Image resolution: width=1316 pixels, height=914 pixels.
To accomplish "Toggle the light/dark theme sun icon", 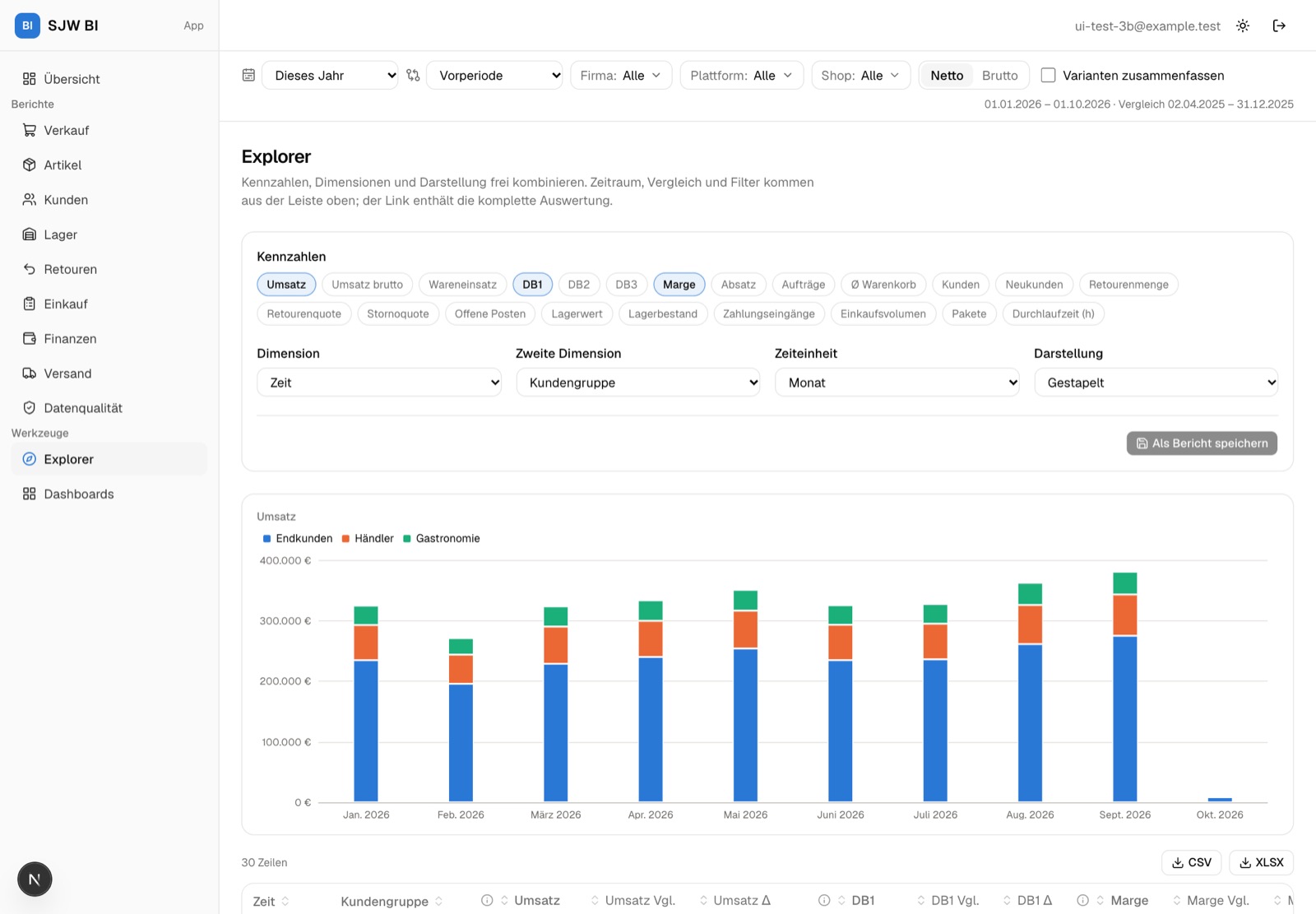I will tap(1243, 26).
